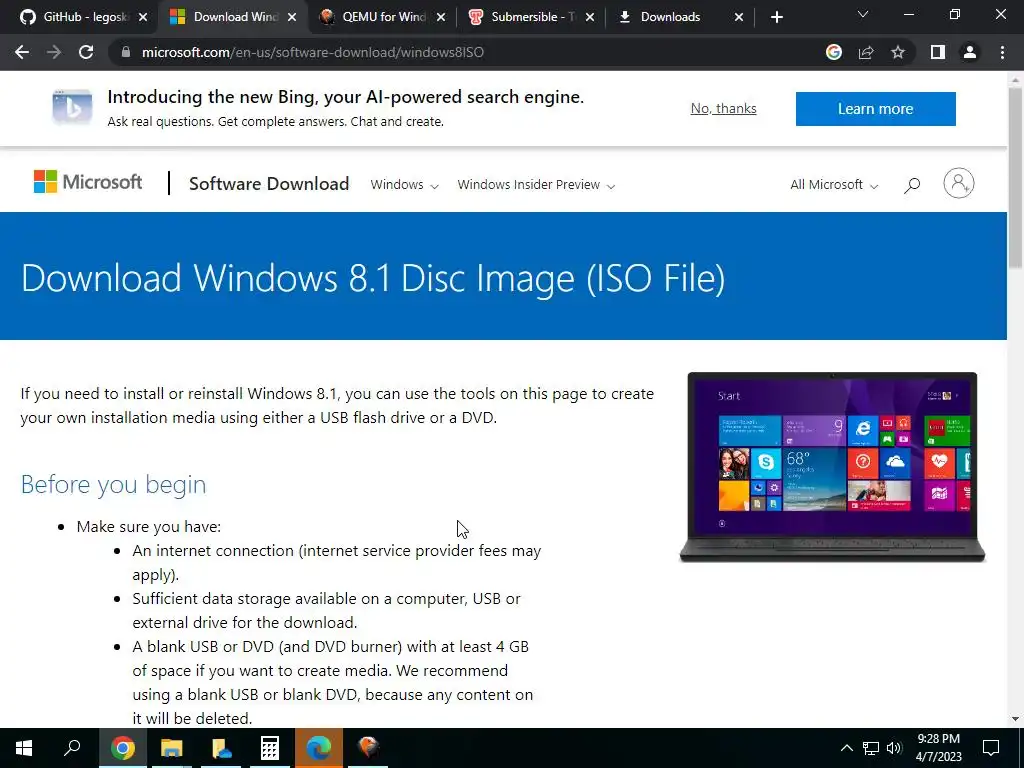Close the Downloads tab
Image resolution: width=1024 pixels, height=768 pixels.
(739, 17)
